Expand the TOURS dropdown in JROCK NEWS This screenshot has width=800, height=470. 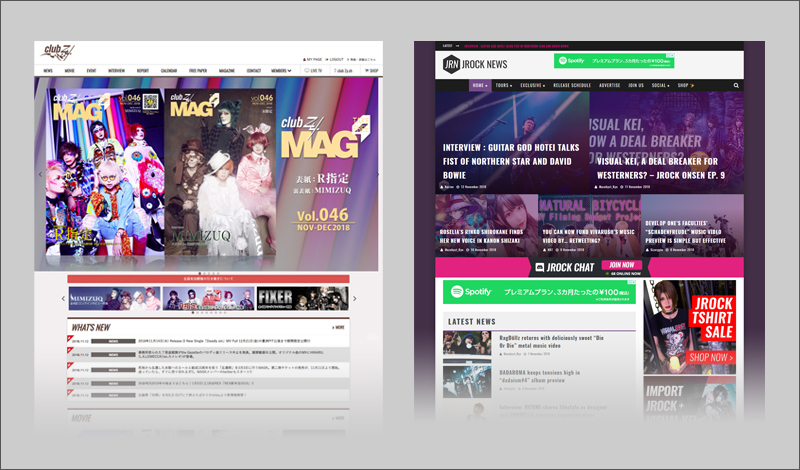pos(504,85)
